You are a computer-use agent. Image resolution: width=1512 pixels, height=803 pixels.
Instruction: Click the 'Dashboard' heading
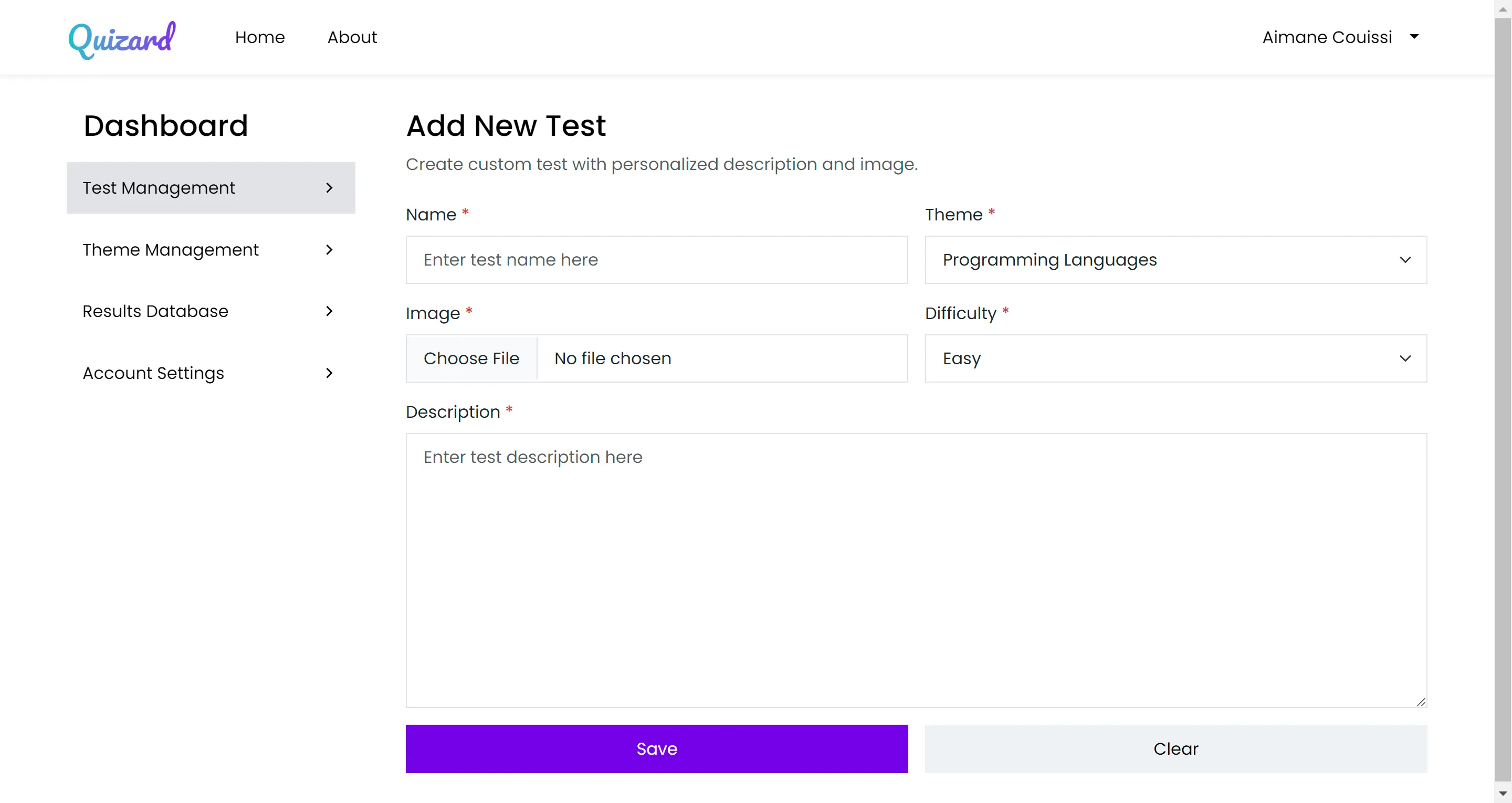(165, 125)
